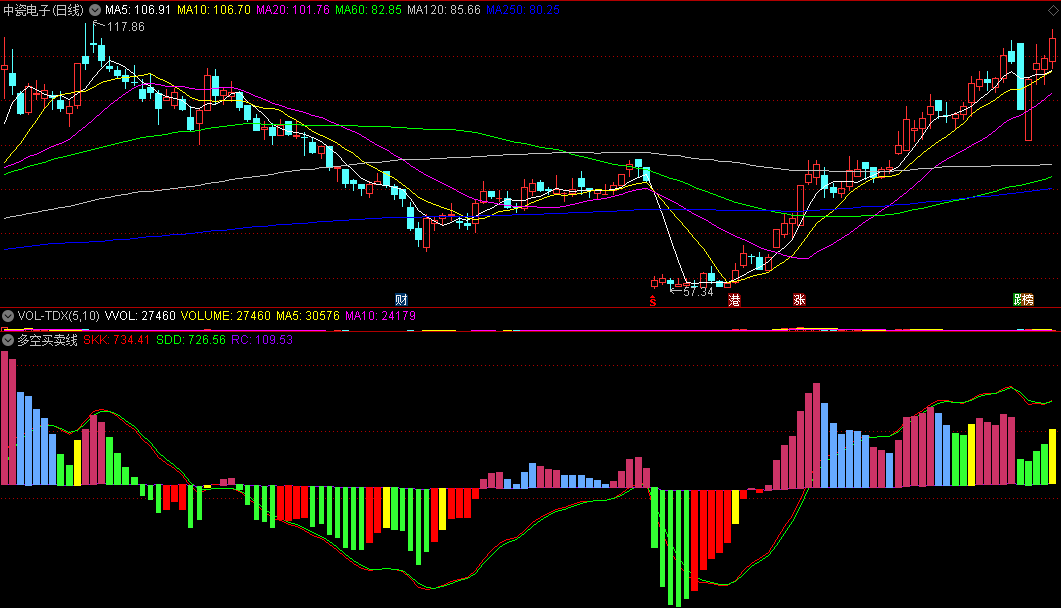Click the green-and-brown marker ending in 榜
The image size is (1061, 608).
point(1023,300)
